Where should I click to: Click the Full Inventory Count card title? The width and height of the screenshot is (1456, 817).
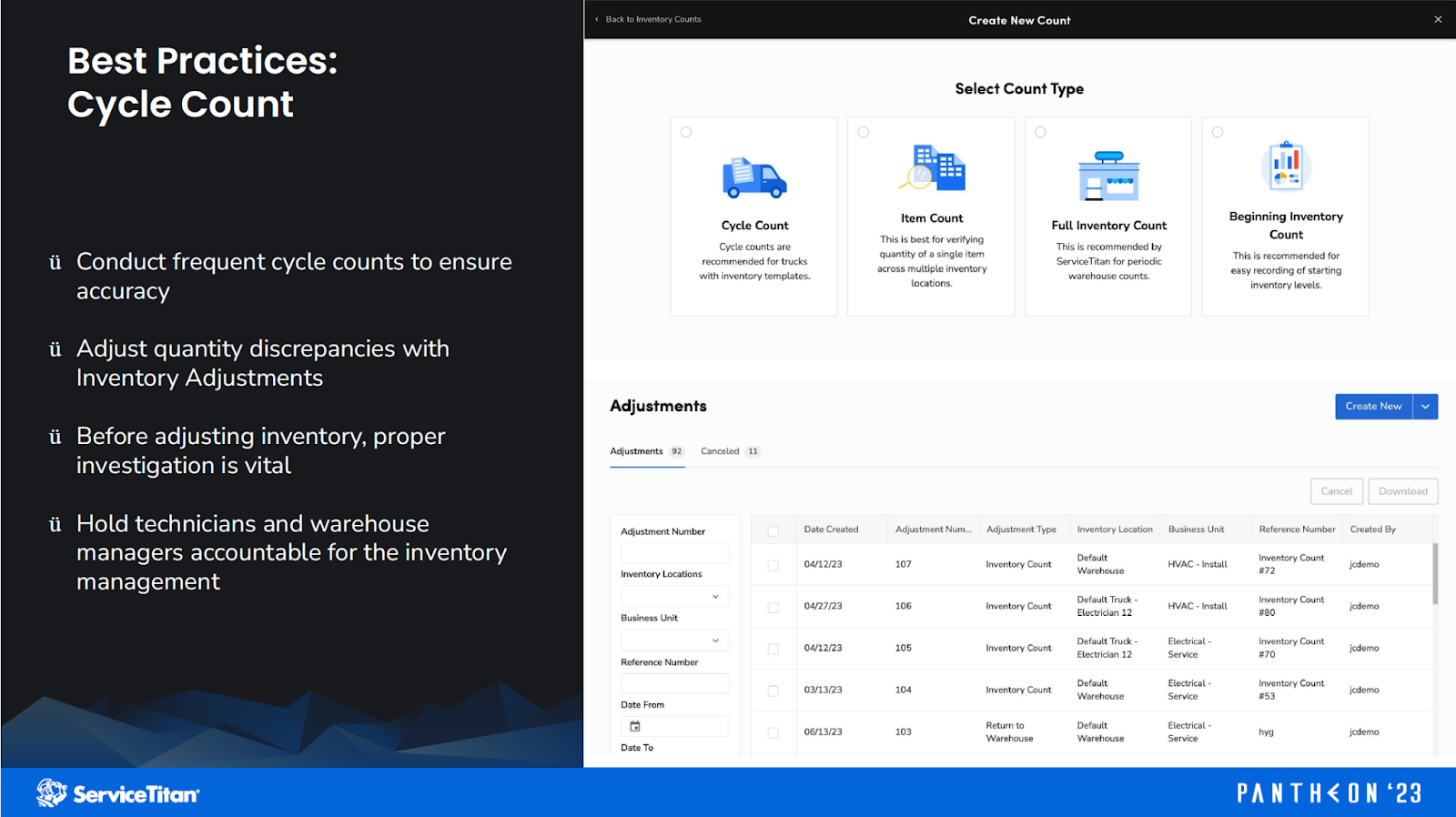[1108, 226]
